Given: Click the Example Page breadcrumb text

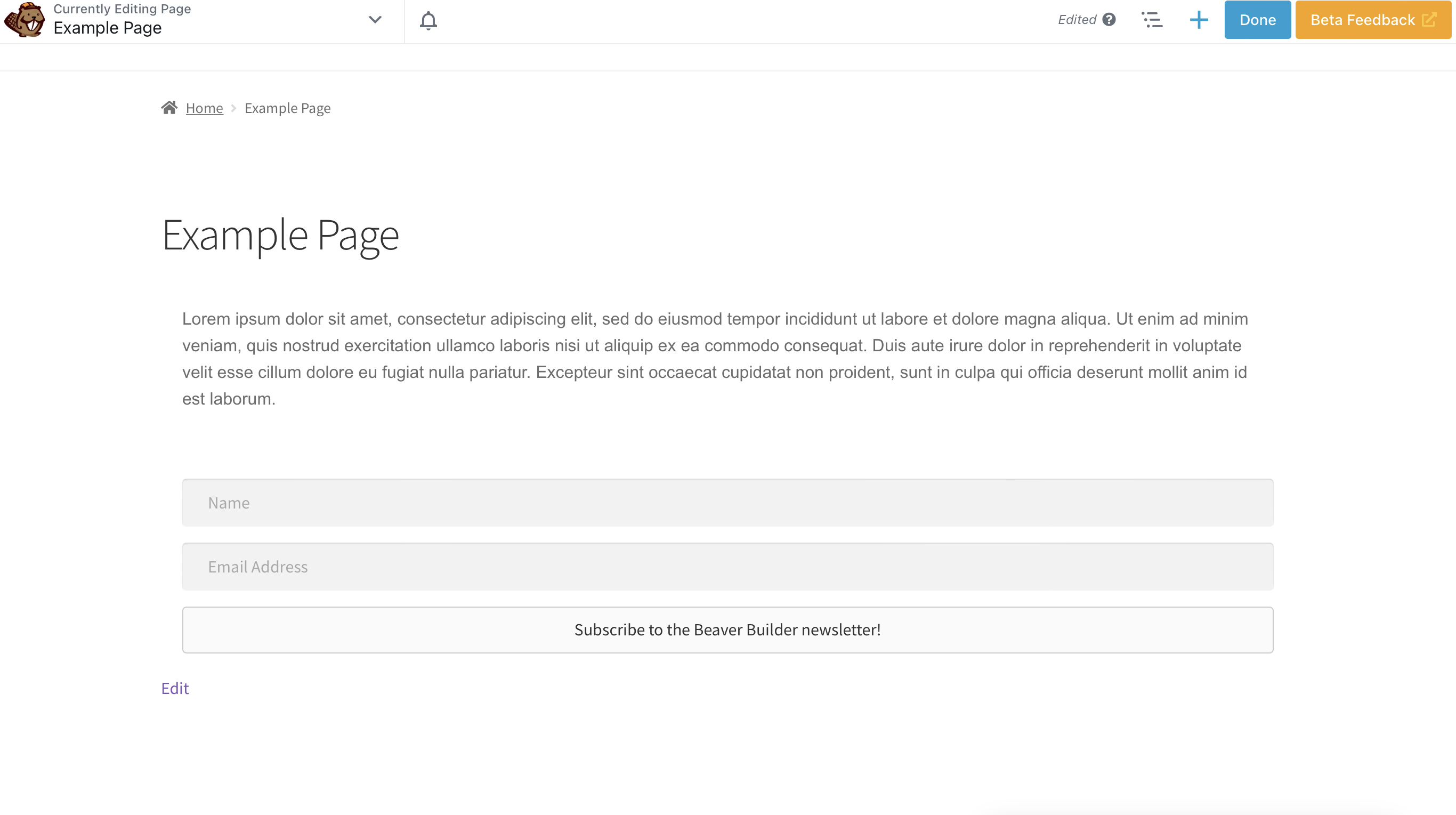Looking at the screenshot, I should pyautogui.click(x=287, y=108).
